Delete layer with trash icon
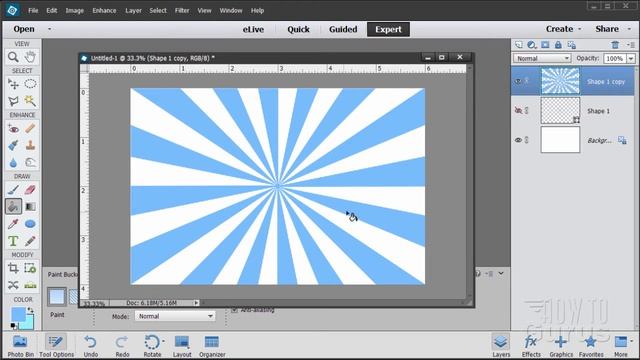 pyautogui.click(x=615, y=45)
